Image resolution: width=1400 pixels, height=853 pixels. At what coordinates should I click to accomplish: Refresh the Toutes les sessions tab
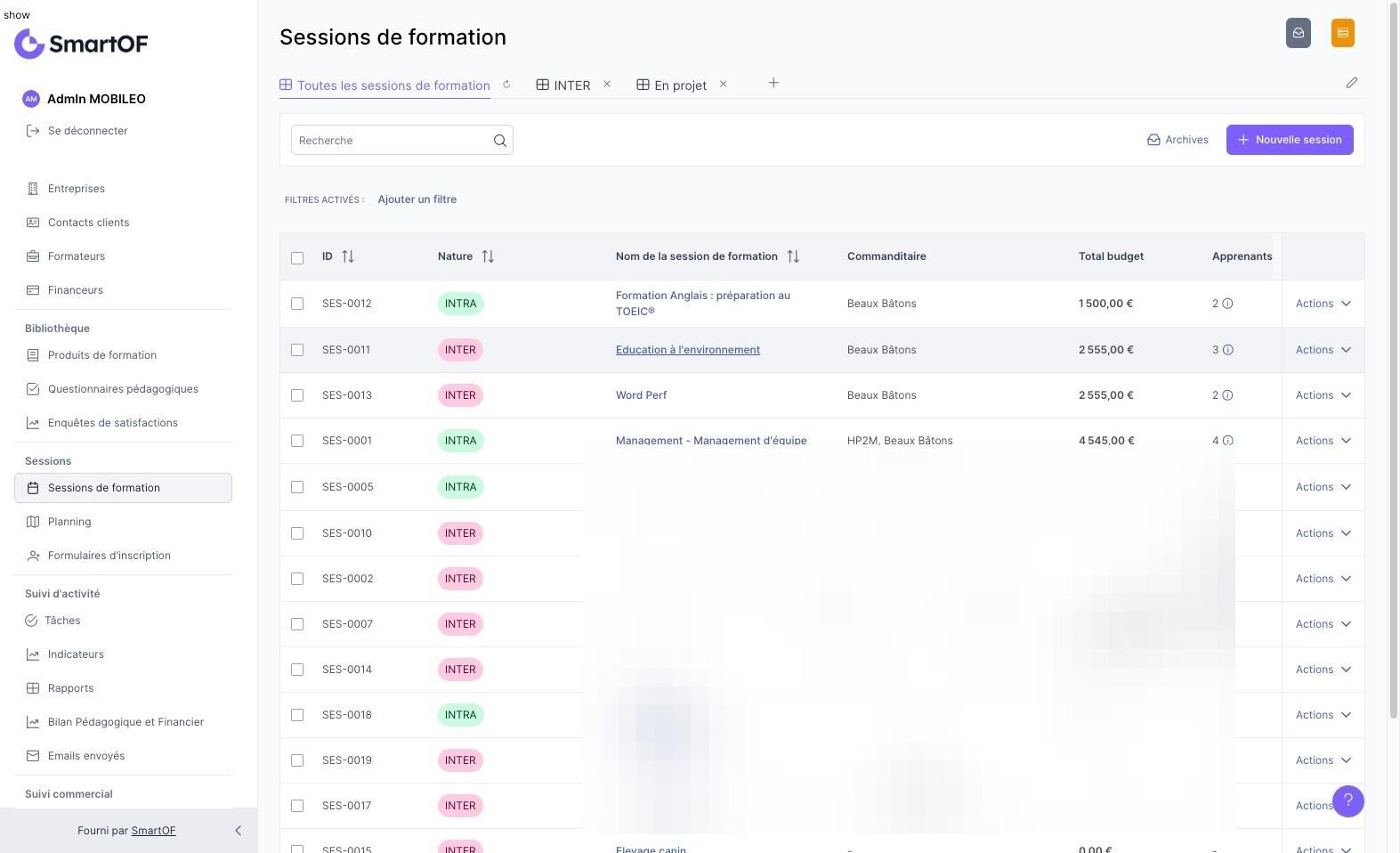506,85
